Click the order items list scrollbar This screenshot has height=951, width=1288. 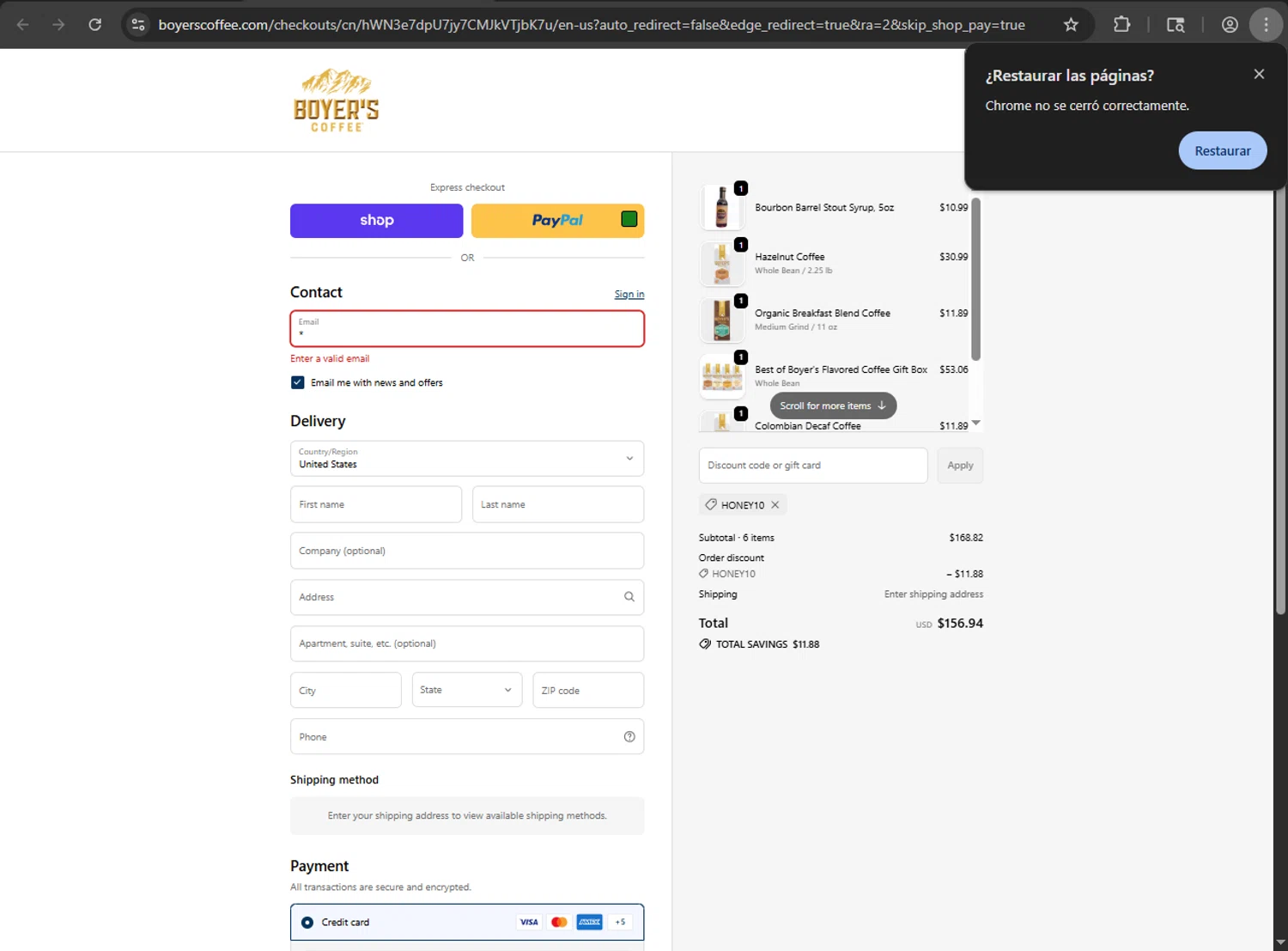pyautogui.click(x=975, y=278)
